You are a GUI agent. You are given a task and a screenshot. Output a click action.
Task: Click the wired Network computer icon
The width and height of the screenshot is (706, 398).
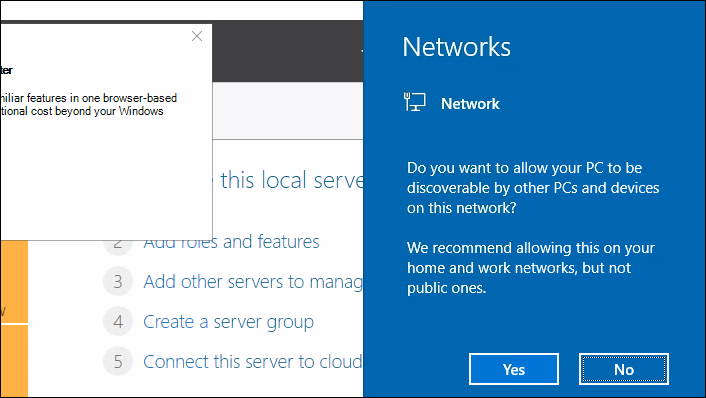pos(414,102)
